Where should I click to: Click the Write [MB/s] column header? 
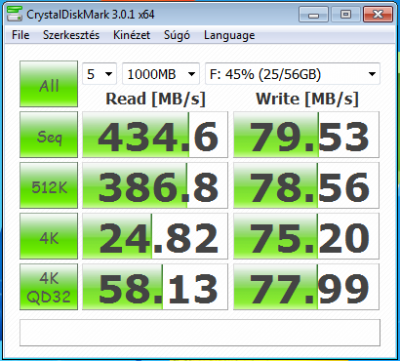click(307, 99)
